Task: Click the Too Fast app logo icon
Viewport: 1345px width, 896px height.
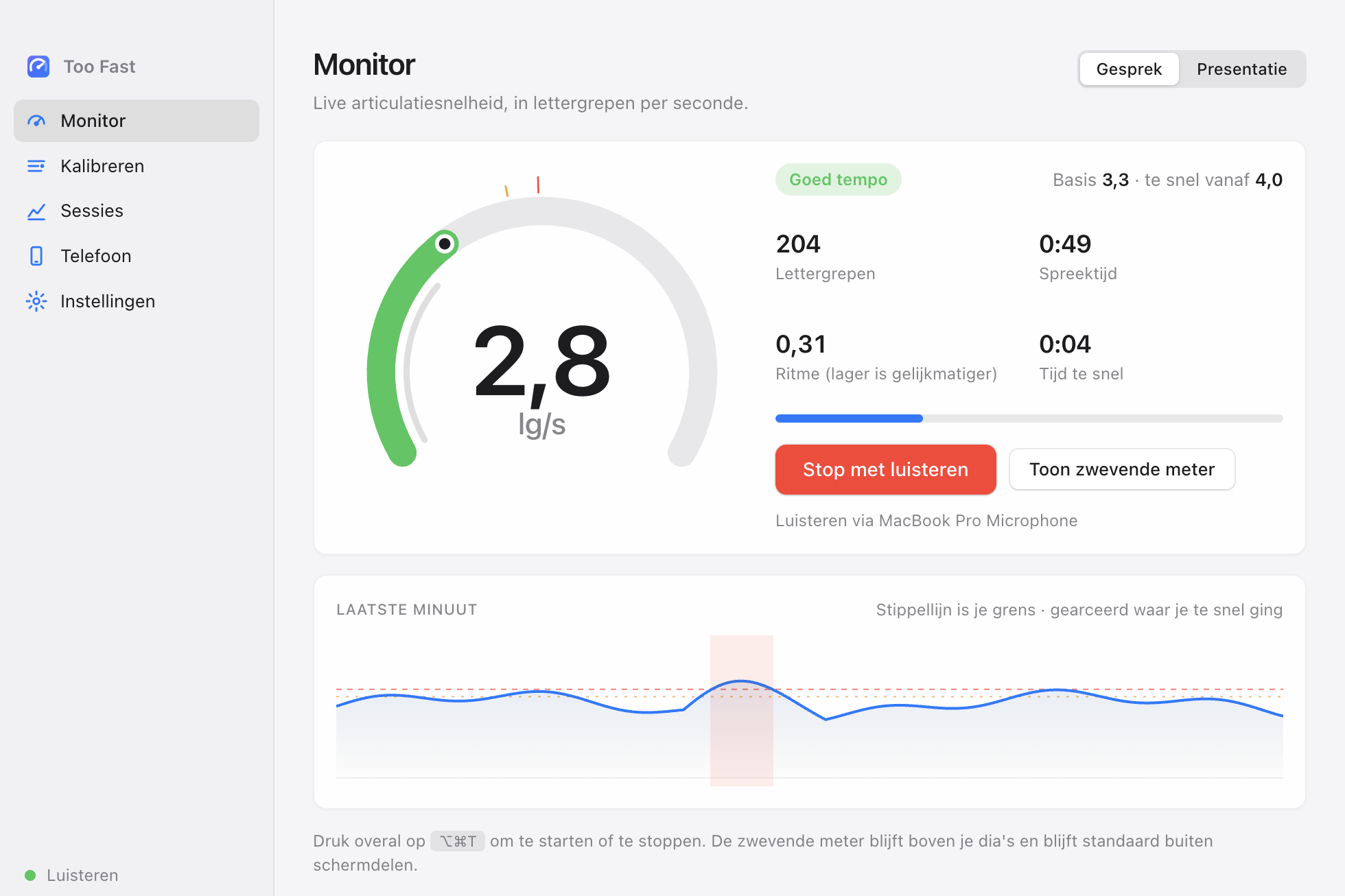Action: click(38, 67)
